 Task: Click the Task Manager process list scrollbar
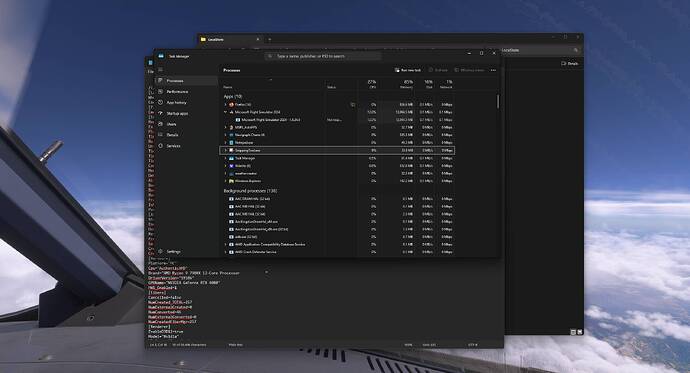point(498,101)
